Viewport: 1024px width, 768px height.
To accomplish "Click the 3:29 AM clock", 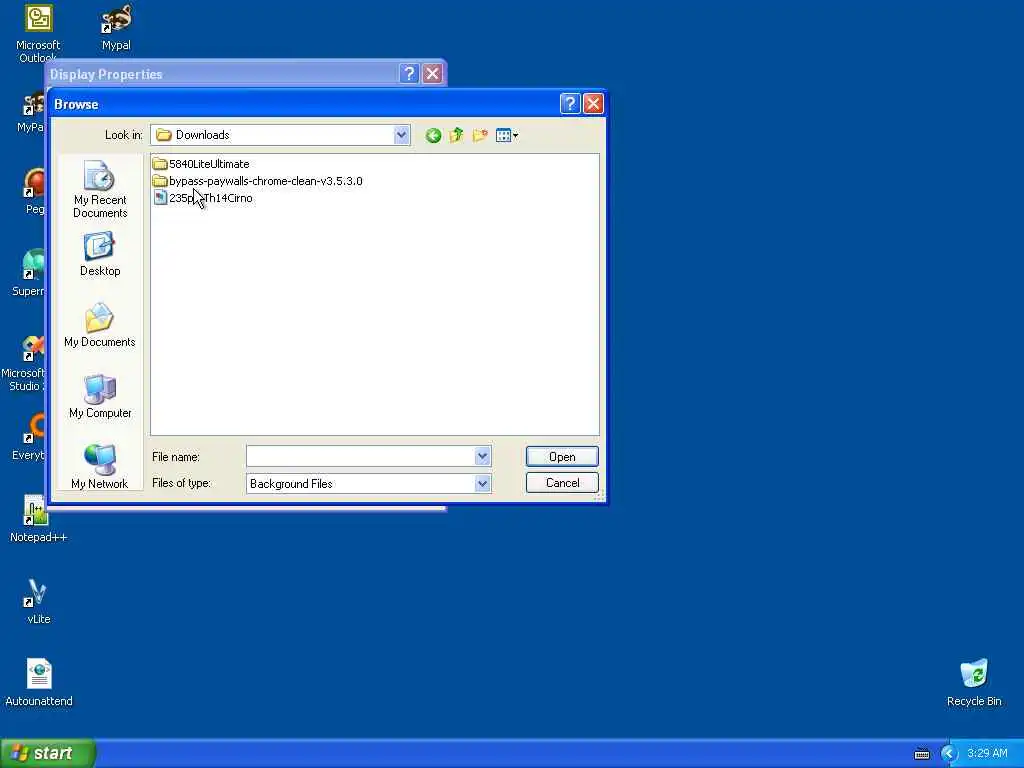I will click(x=987, y=753).
